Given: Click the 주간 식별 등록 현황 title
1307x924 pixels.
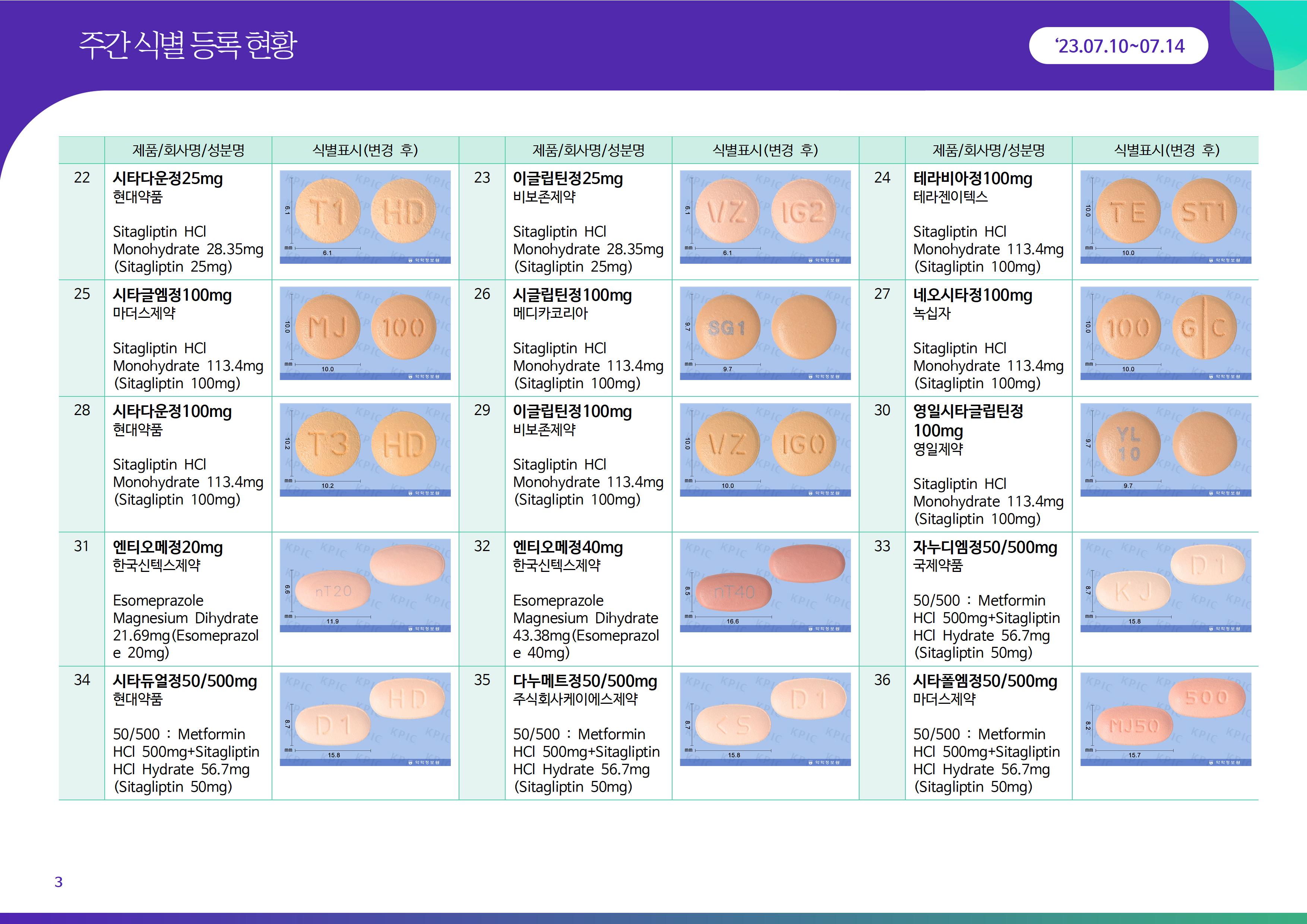Looking at the screenshot, I should [x=188, y=45].
